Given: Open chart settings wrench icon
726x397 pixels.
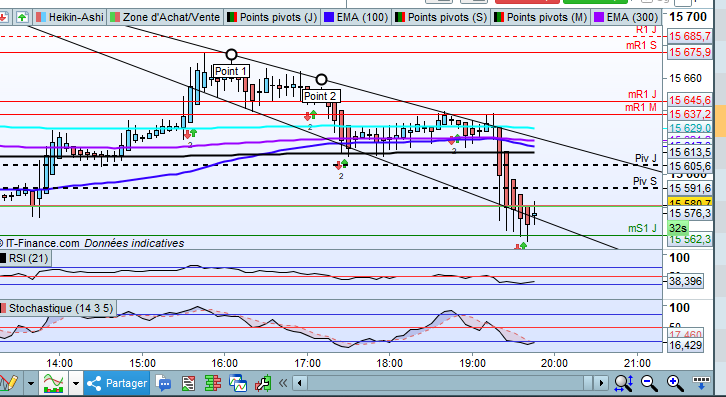Looking at the screenshot, I should point(263,383).
